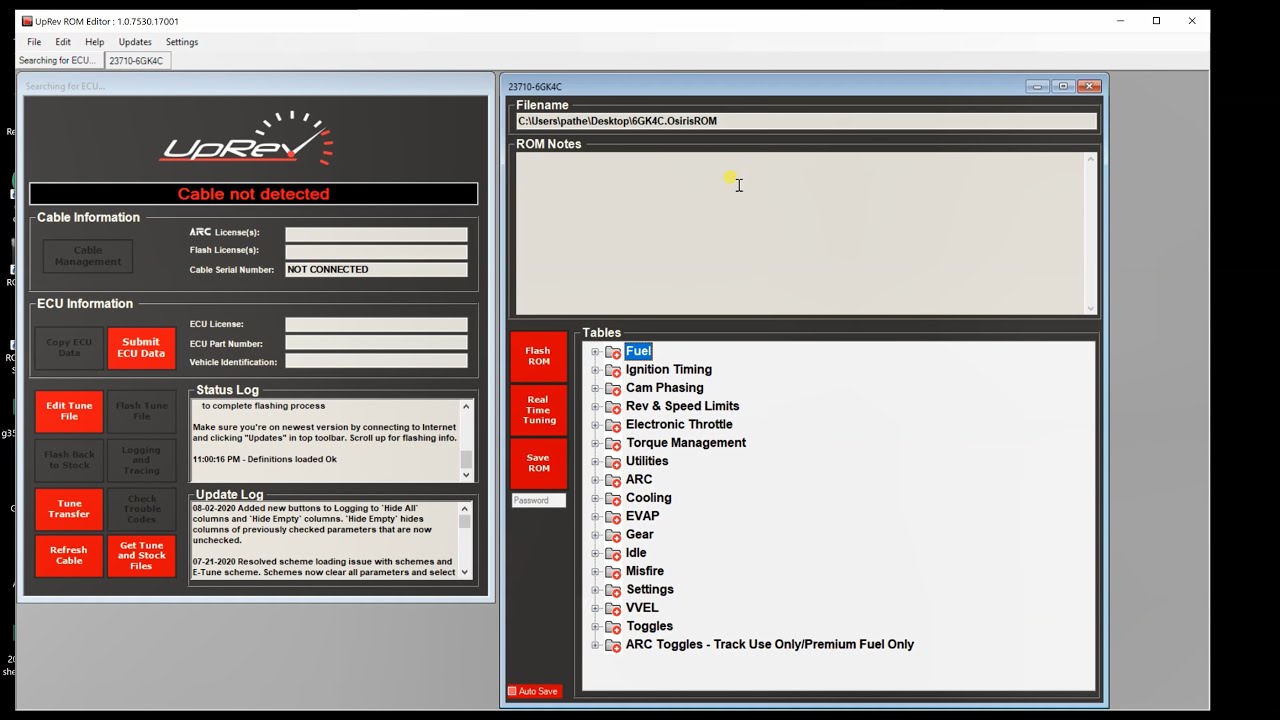Select the EVAP tree label
The height and width of the screenshot is (720, 1280).
tap(643, 516)
